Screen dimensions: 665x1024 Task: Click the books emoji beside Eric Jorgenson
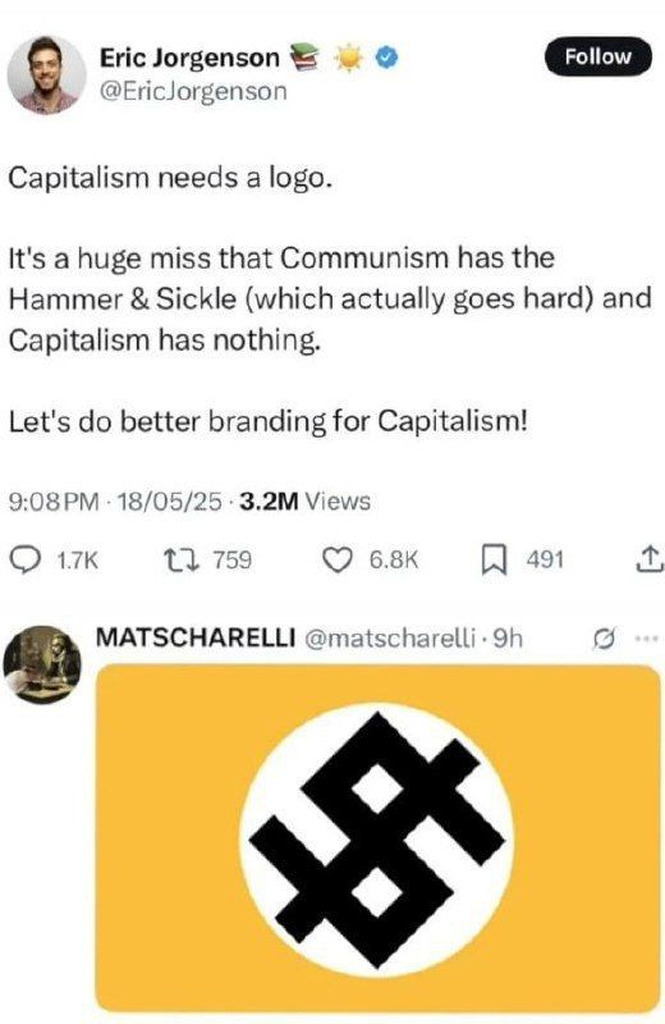(304, 57)
